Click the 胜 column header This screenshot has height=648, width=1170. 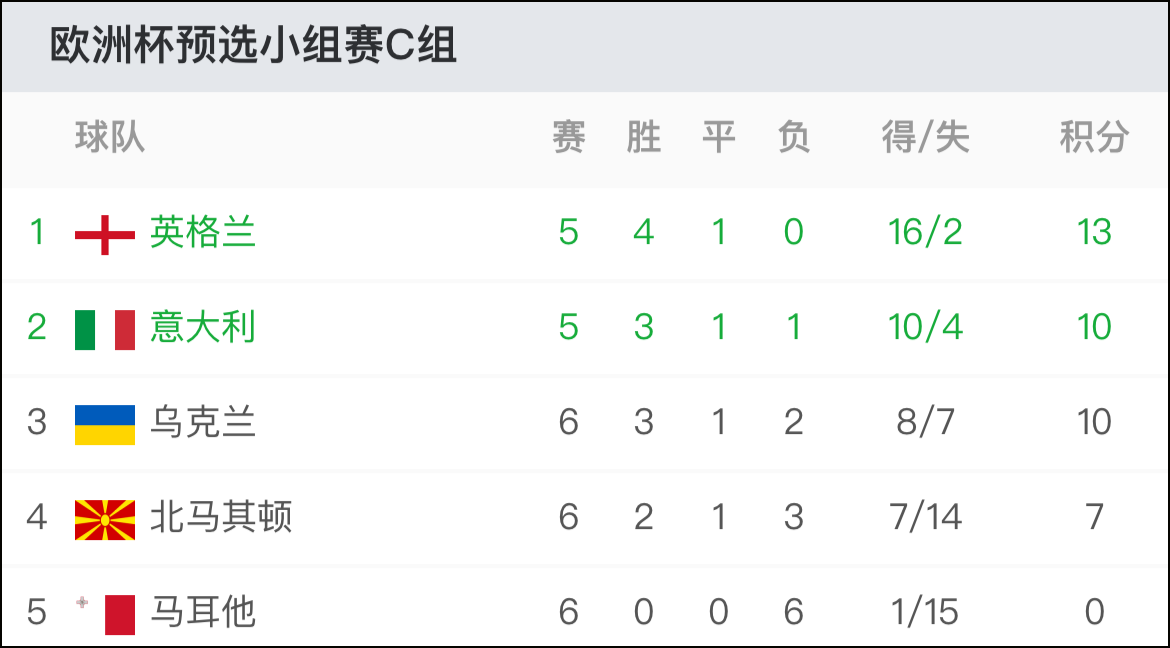[x=644, y=137]
